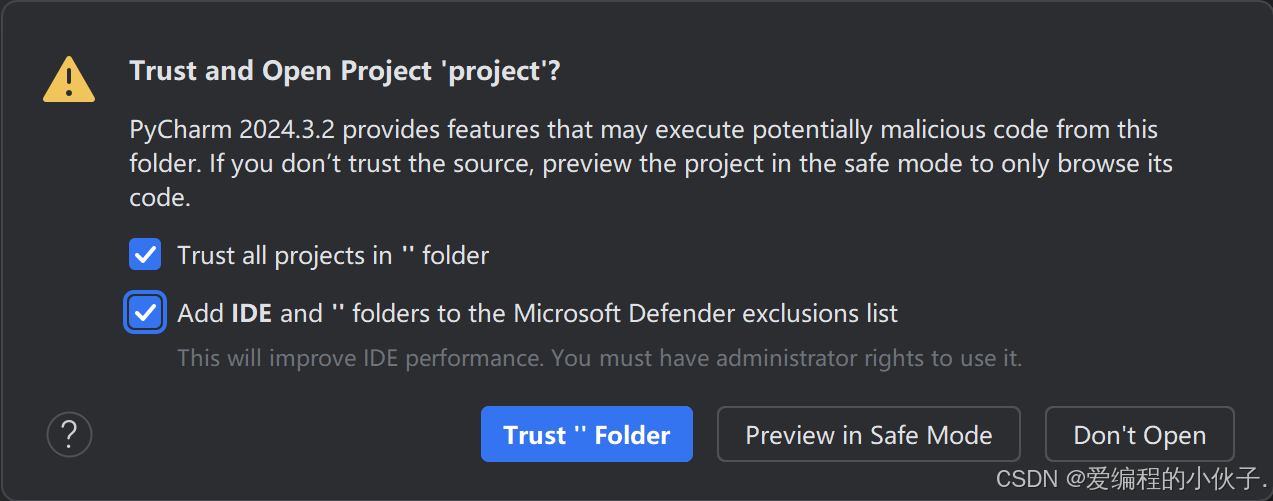Screen dimensions: 1273x501
Task: Disable the Microsoft Defender exclusions checkbox
Action: pyautogui.click(x=145, y=313)
